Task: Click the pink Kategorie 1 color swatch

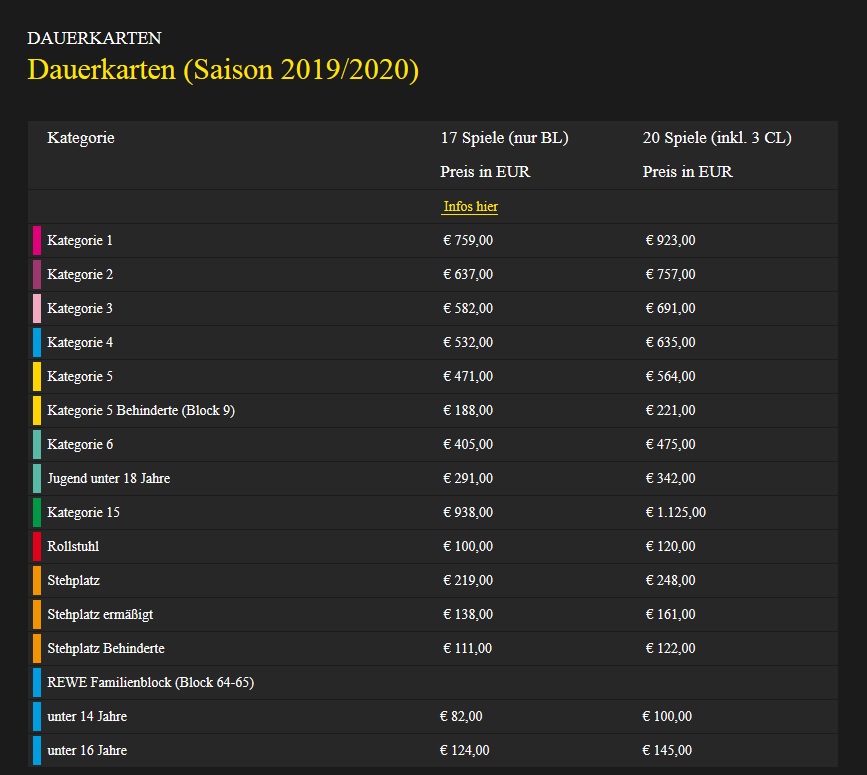Action: (x=37, y=240)
